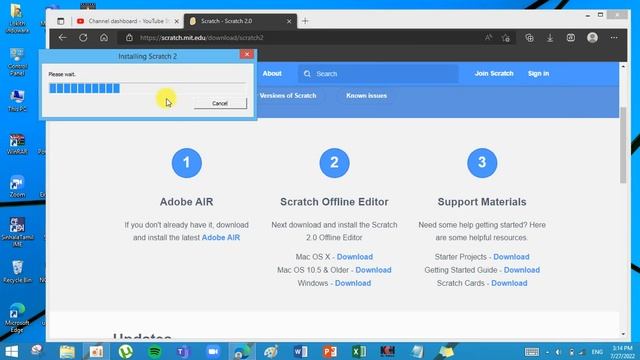Open the Zoom desktop shortcut
Viewport: 640px width, 360px height.
click(x=17, y=187)
